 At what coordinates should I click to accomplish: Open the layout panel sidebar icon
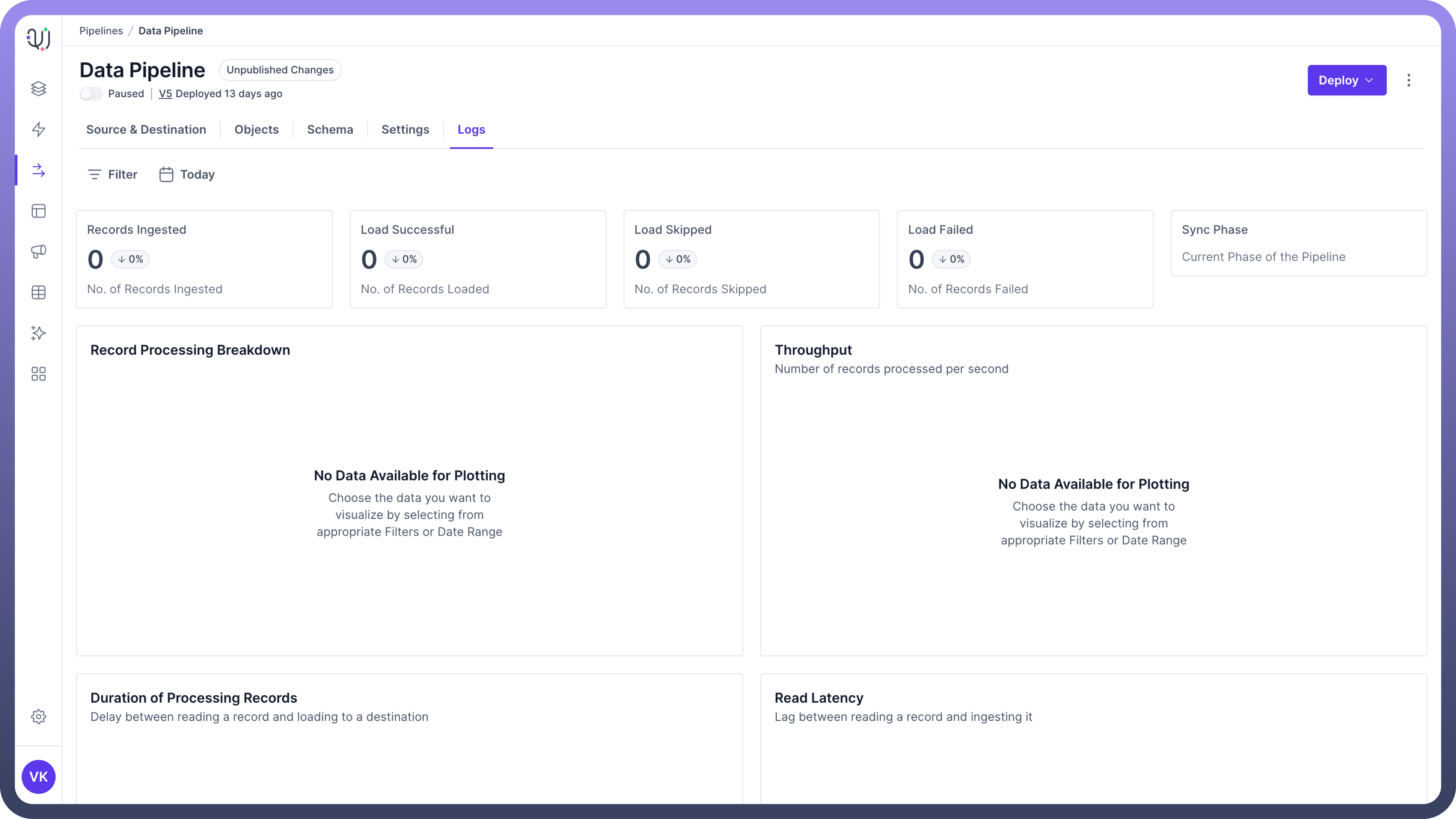[x=38, y=211]
